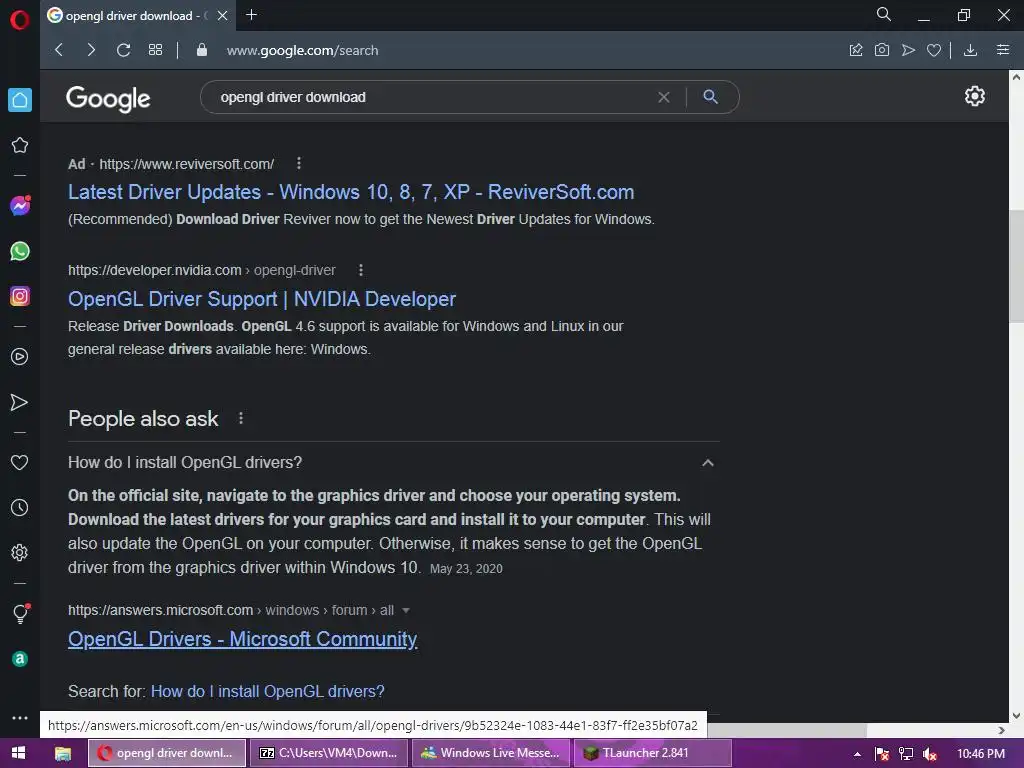Click the vertical scrollbar thumb

(1016, 266)
